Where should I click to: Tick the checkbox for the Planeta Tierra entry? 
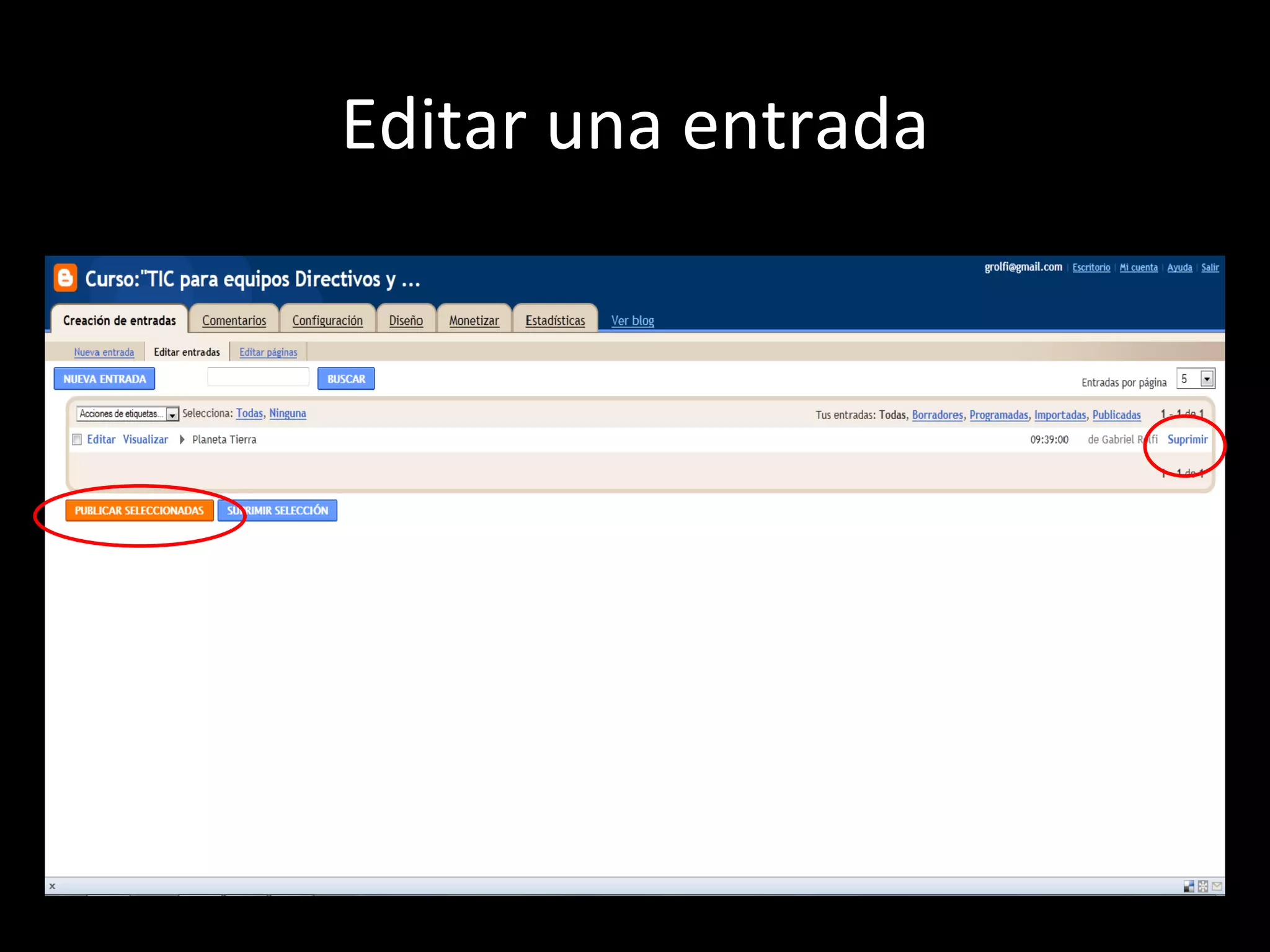pyautogui.click(x=77, y=439)
